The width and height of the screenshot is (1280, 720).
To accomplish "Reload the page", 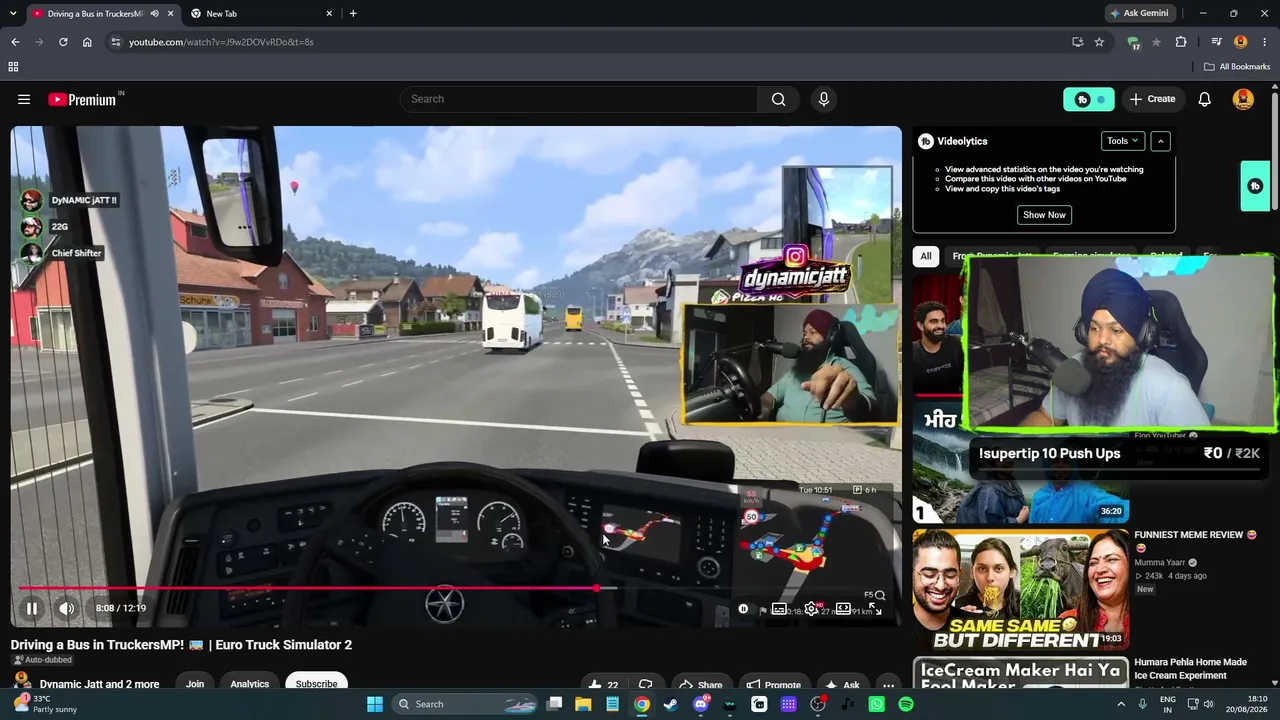I will [x=63, y=42].
